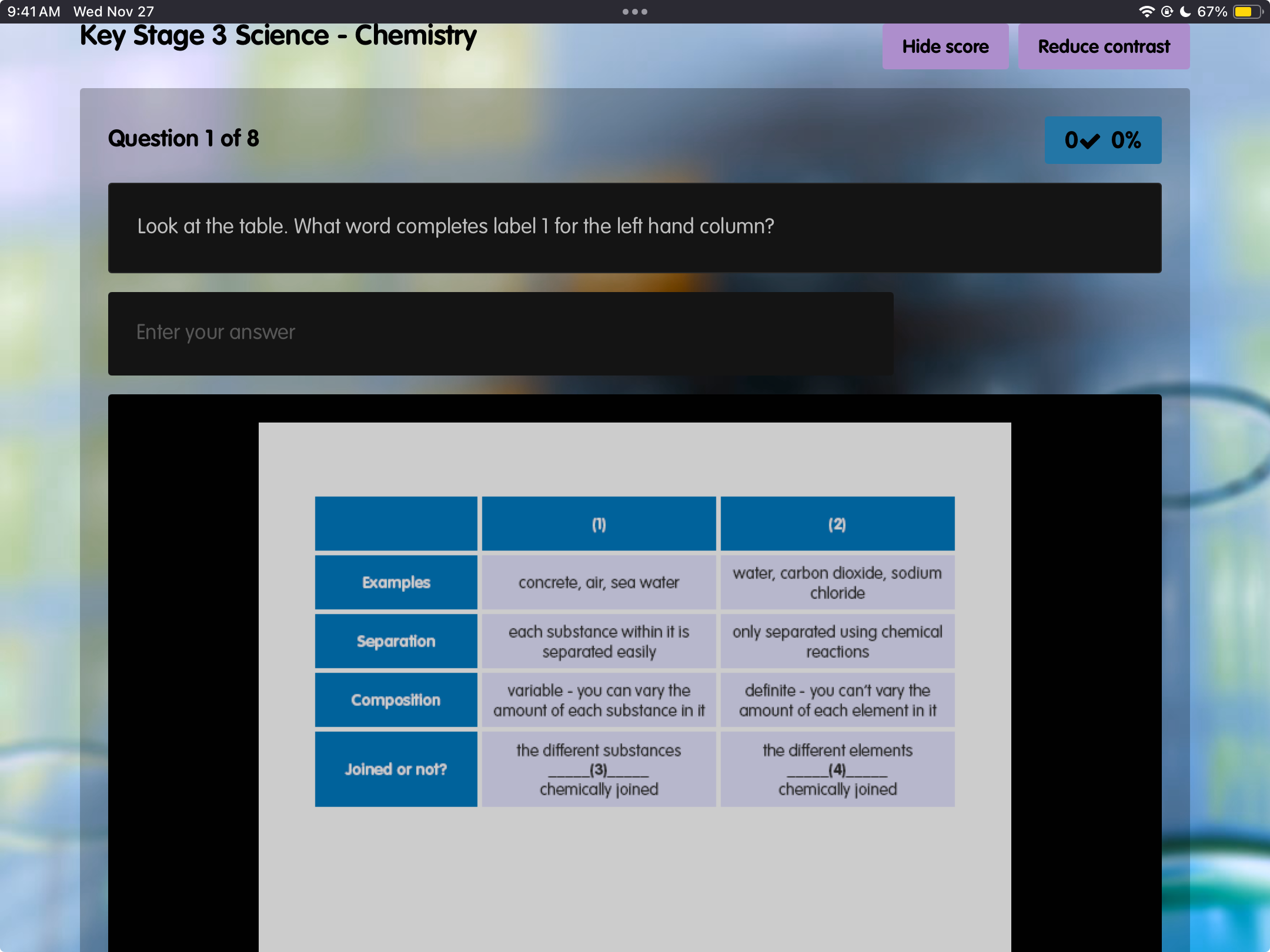
Task: Click the cell starting 'variable - you can vary'
Action: pos(599,700)
